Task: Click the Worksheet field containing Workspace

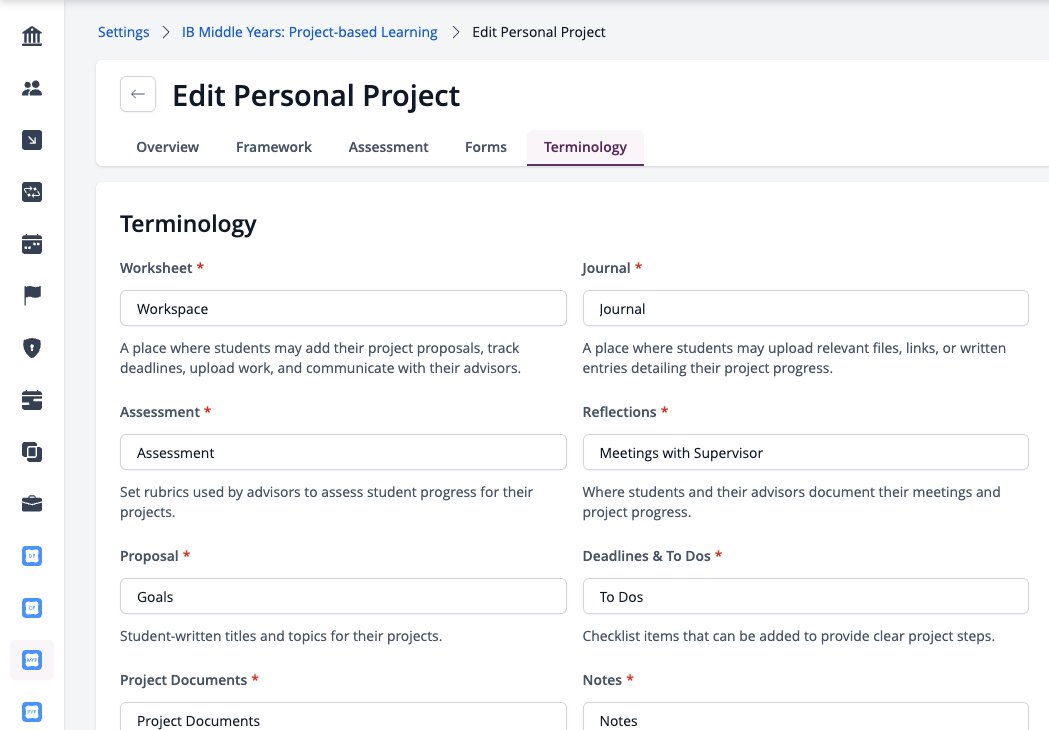Action: pyautogui.click(x=343, y=308)
